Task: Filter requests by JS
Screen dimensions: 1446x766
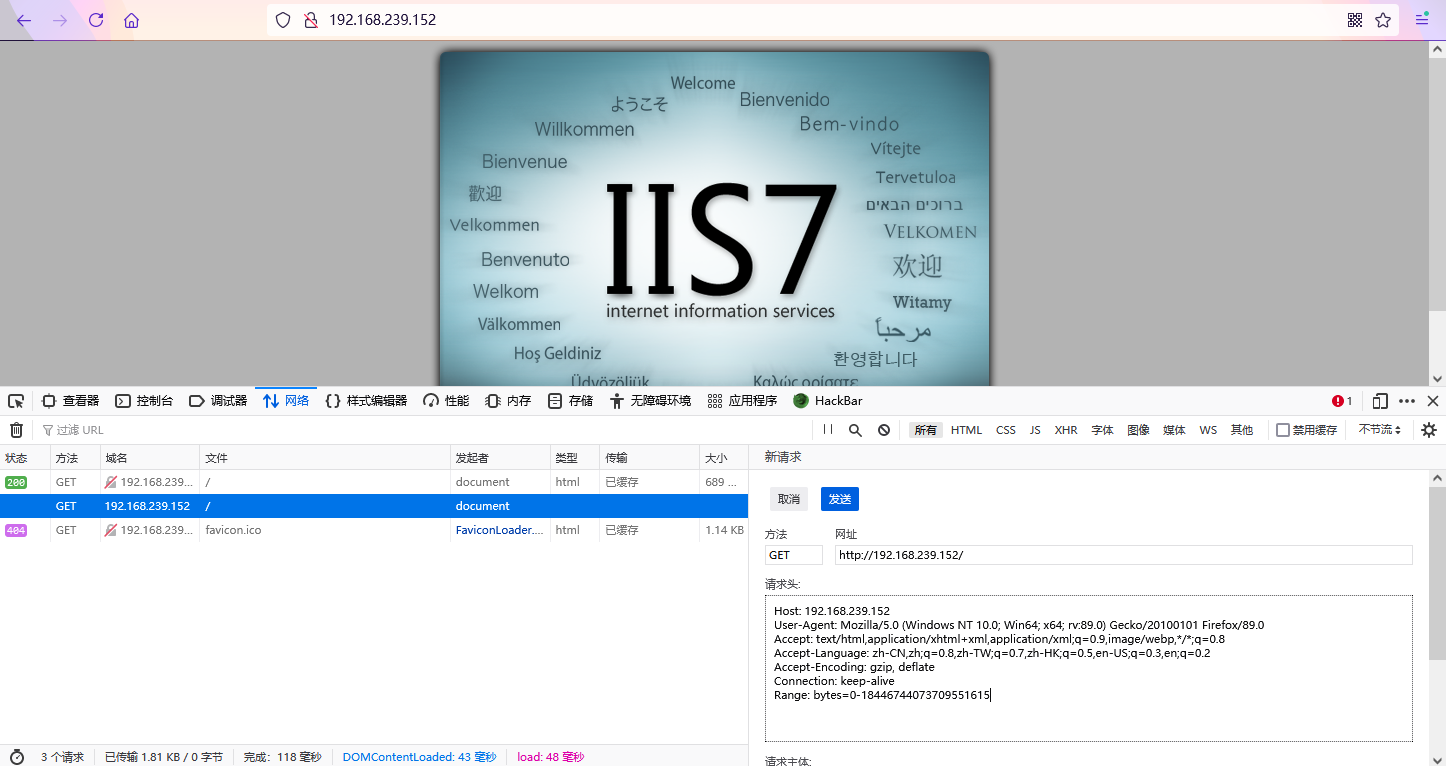Action: point(1035,430)
